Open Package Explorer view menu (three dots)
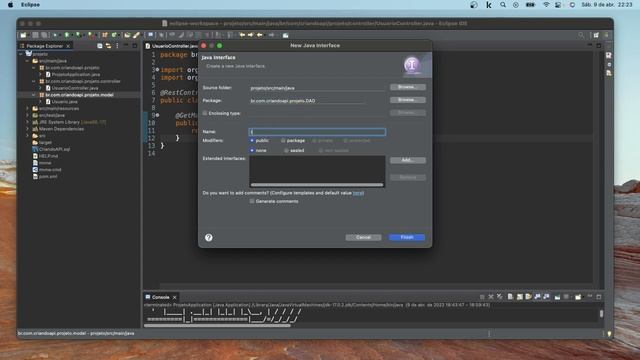Image resolution: width=640 pixels, height=360 pixels. pos(117,46)
